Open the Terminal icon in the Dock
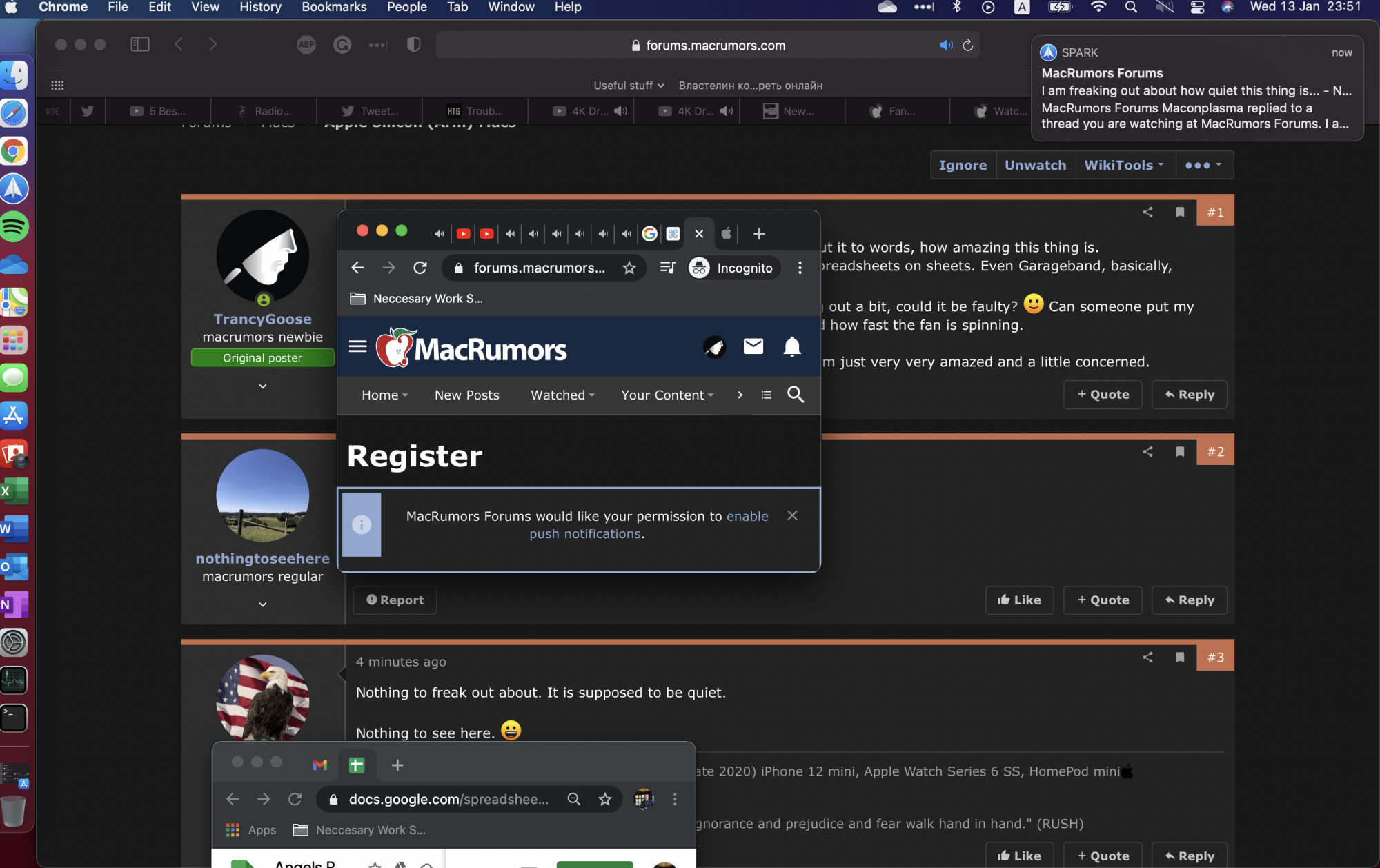This screenshot has height=868, width=1380. (14, 718)
